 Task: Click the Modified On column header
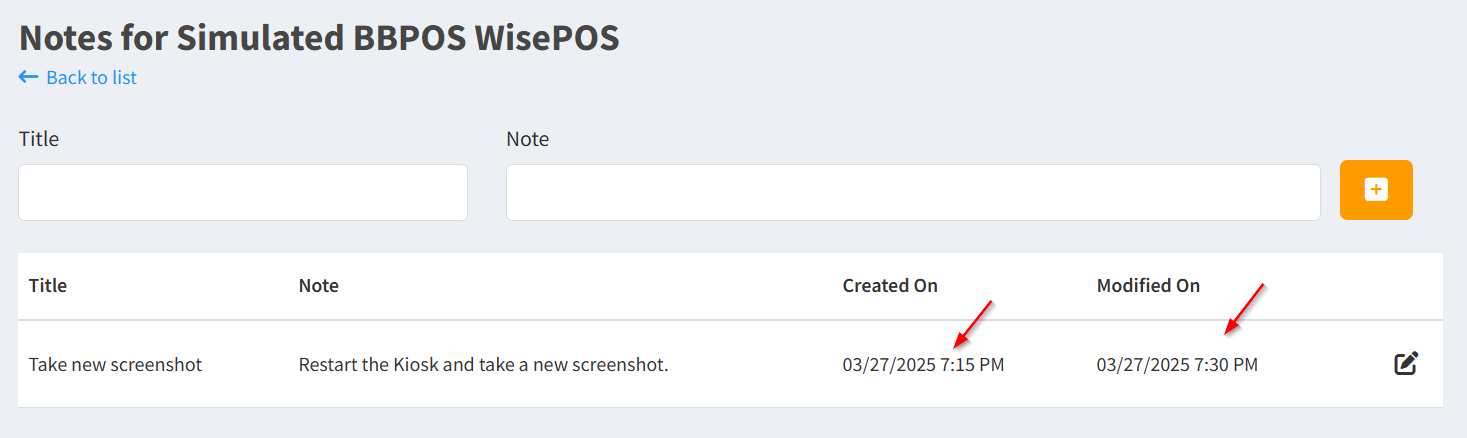pos(1148,285)
